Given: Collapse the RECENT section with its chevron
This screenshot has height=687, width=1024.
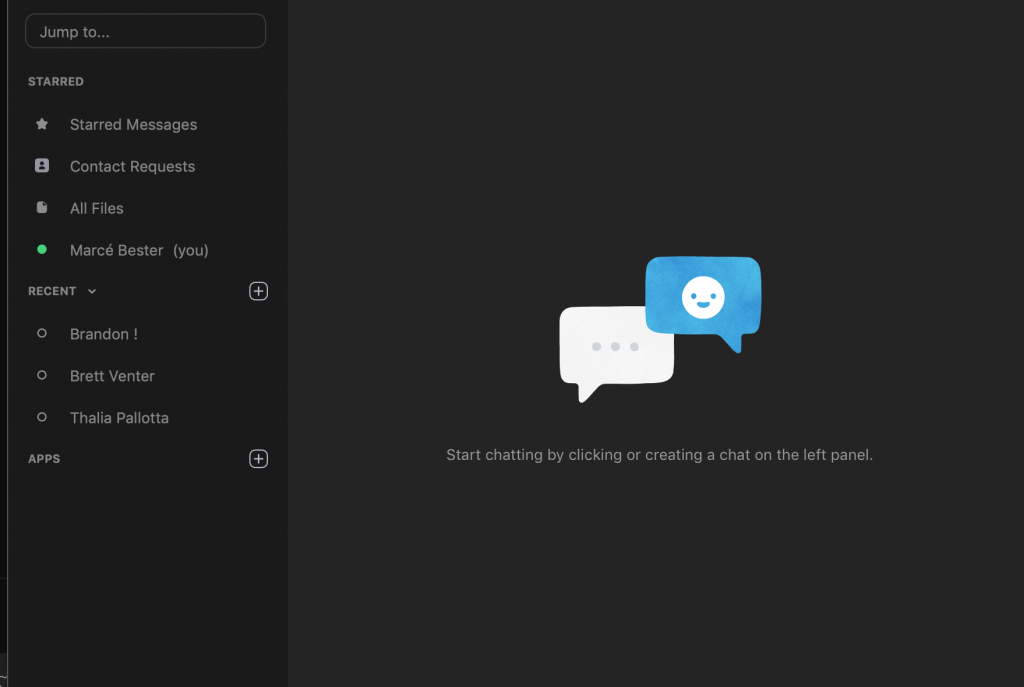Looking at the screenshot, I should 92,292.
